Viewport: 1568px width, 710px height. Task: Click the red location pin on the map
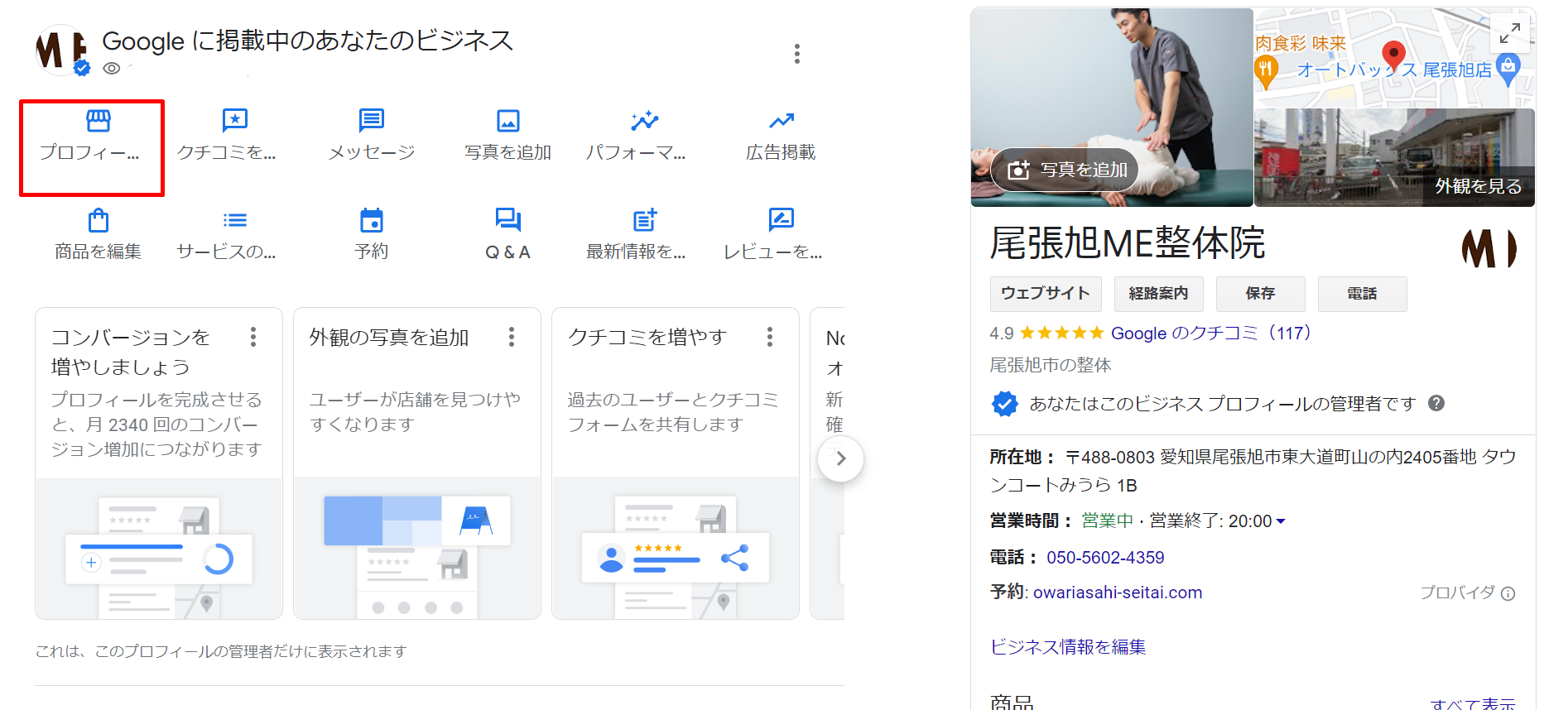[1394, 55]
